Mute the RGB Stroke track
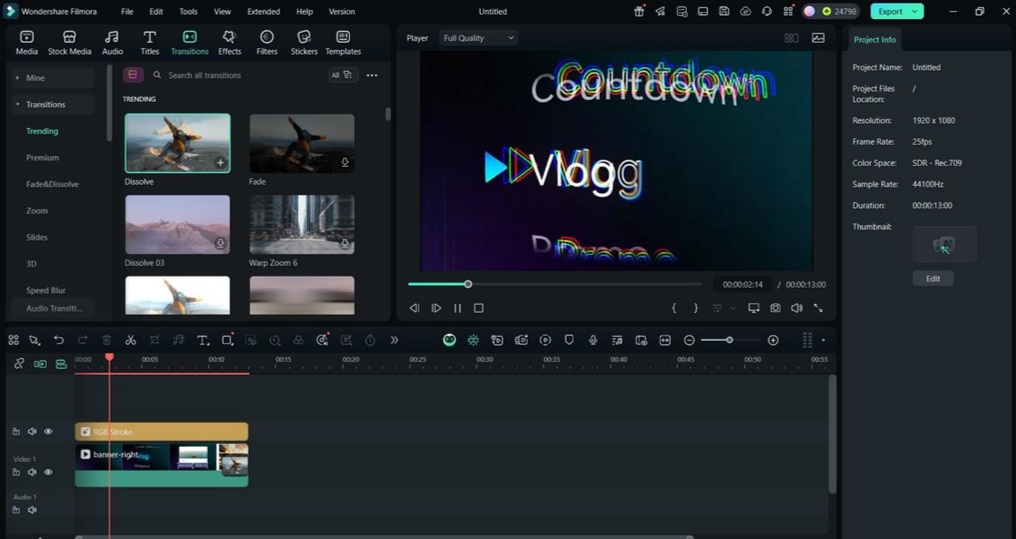Viewport: 1016px width, 539px height. click(32, 431)
